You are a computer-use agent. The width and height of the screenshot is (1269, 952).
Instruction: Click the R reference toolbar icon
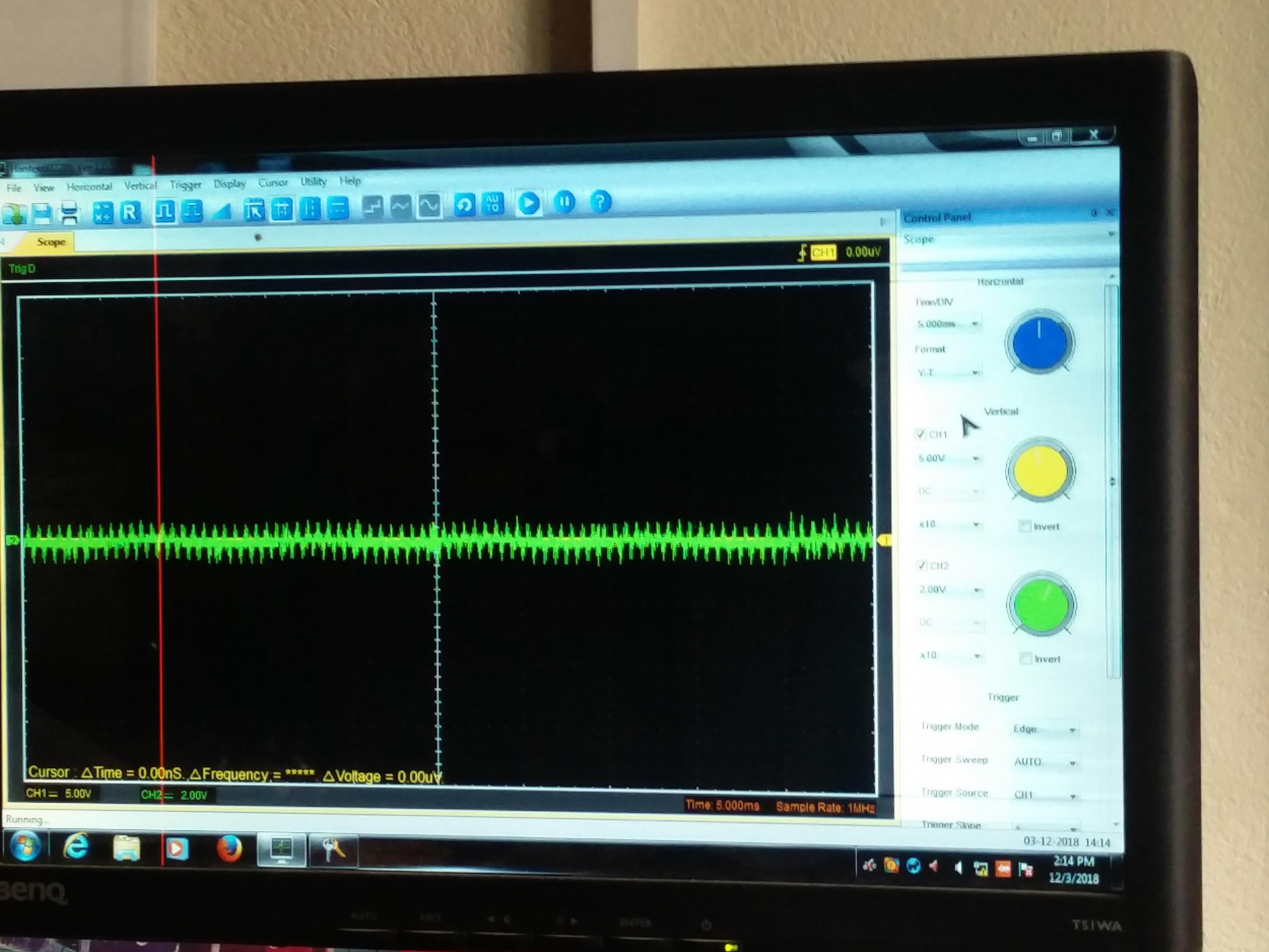coord(130,212)
